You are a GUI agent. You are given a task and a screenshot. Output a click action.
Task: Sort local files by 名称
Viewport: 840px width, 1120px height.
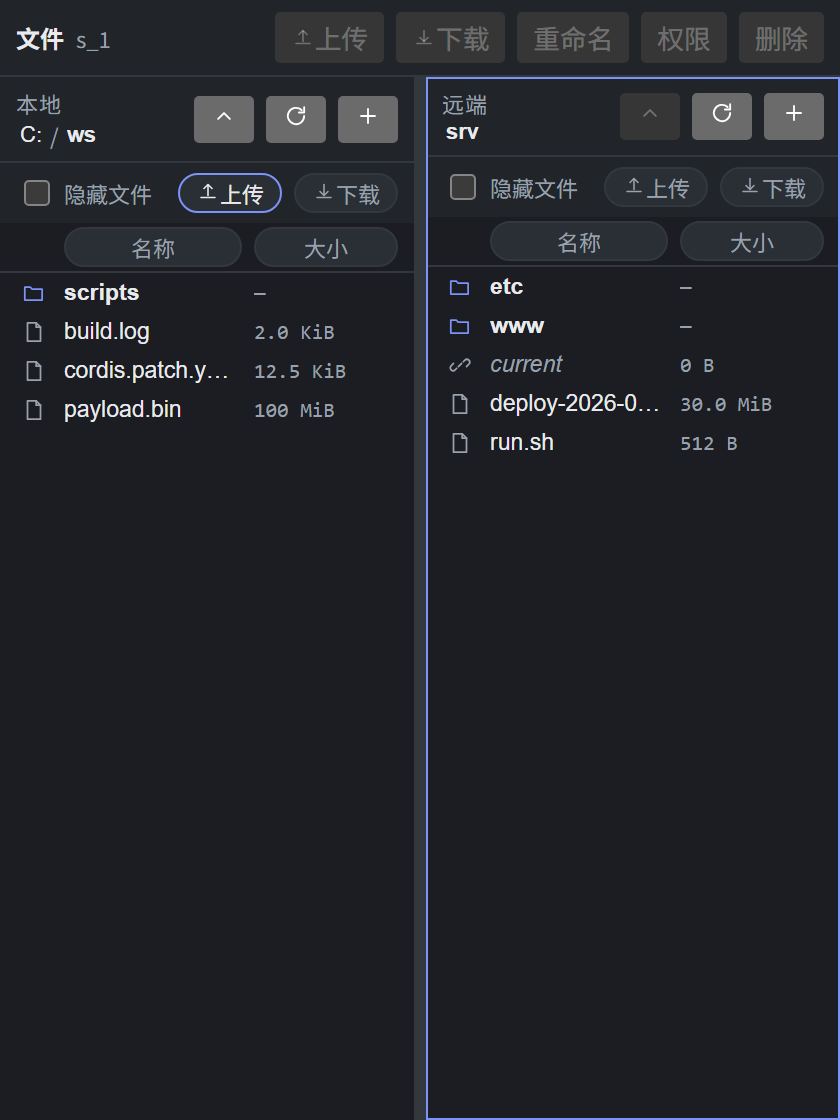153,247
